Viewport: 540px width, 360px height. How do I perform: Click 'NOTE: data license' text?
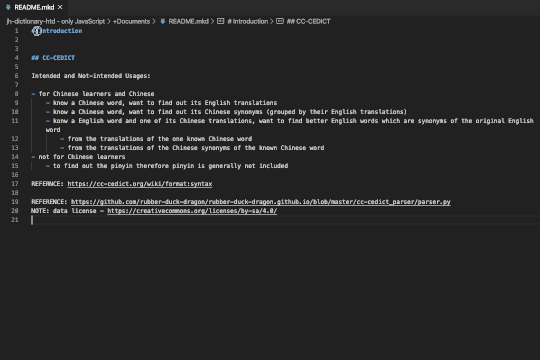[64, 210]
